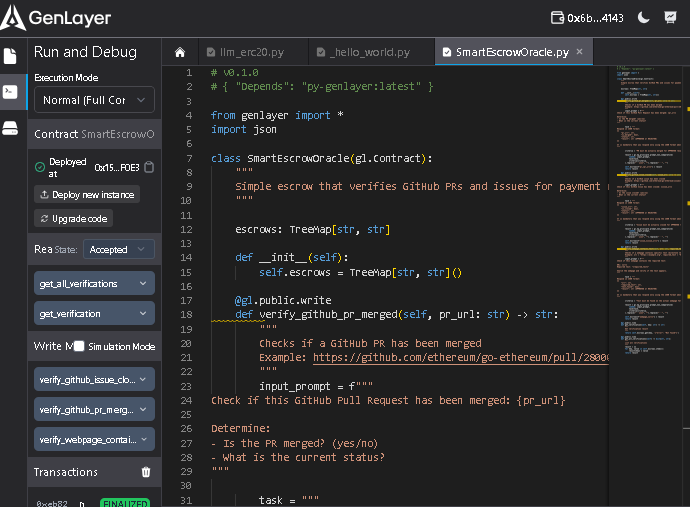This screenshot has height=507, width=690.
Task: Toggle the Simulation Mode switch
Action: (79, 346)
